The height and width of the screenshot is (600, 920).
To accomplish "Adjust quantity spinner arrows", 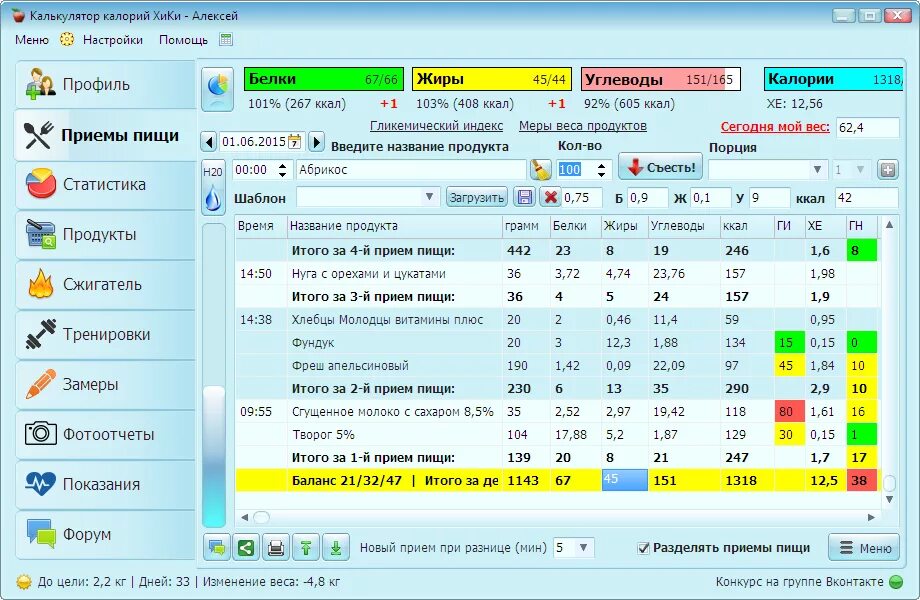I will click(x=602, y=170).
